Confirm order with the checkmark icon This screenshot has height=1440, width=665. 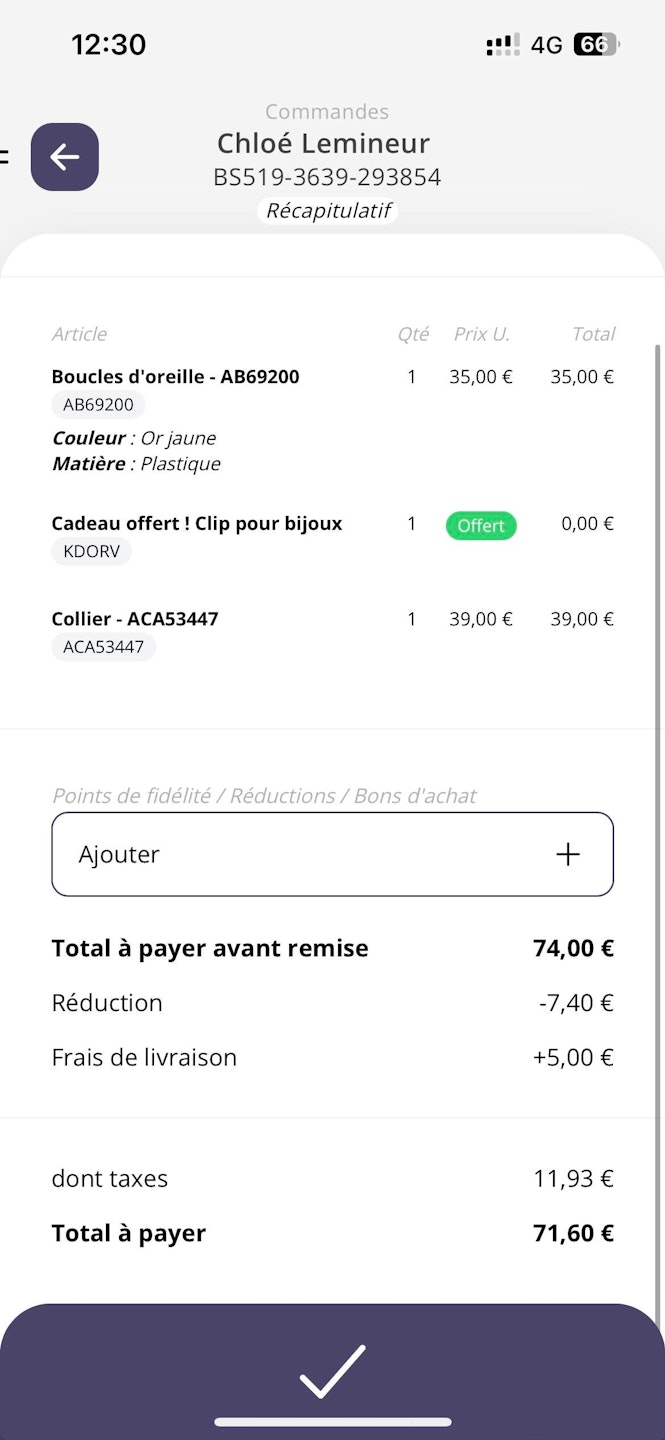coord(332,1370)
